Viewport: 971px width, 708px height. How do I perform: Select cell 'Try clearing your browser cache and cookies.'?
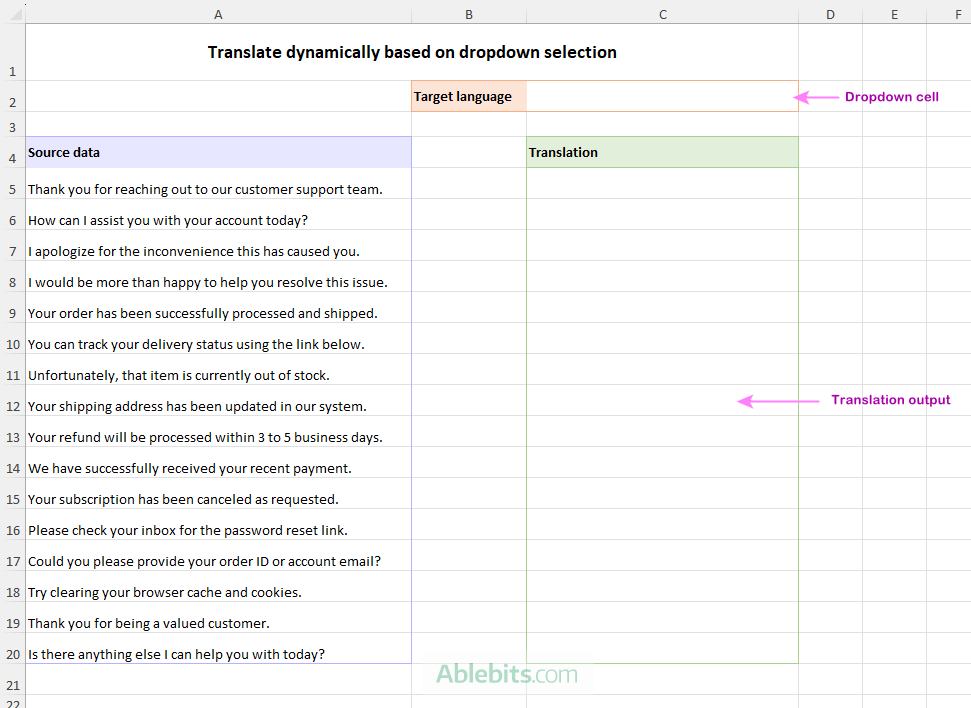218,586
